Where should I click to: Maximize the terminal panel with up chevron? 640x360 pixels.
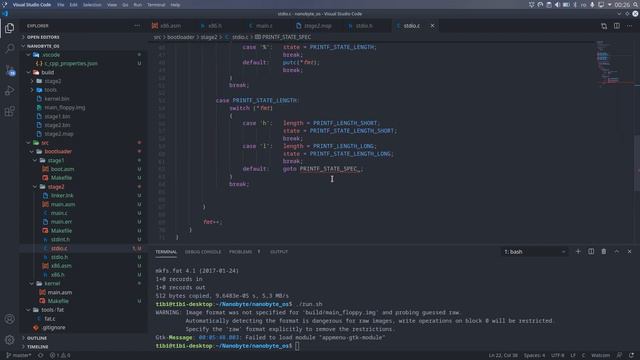coord(617,251)
